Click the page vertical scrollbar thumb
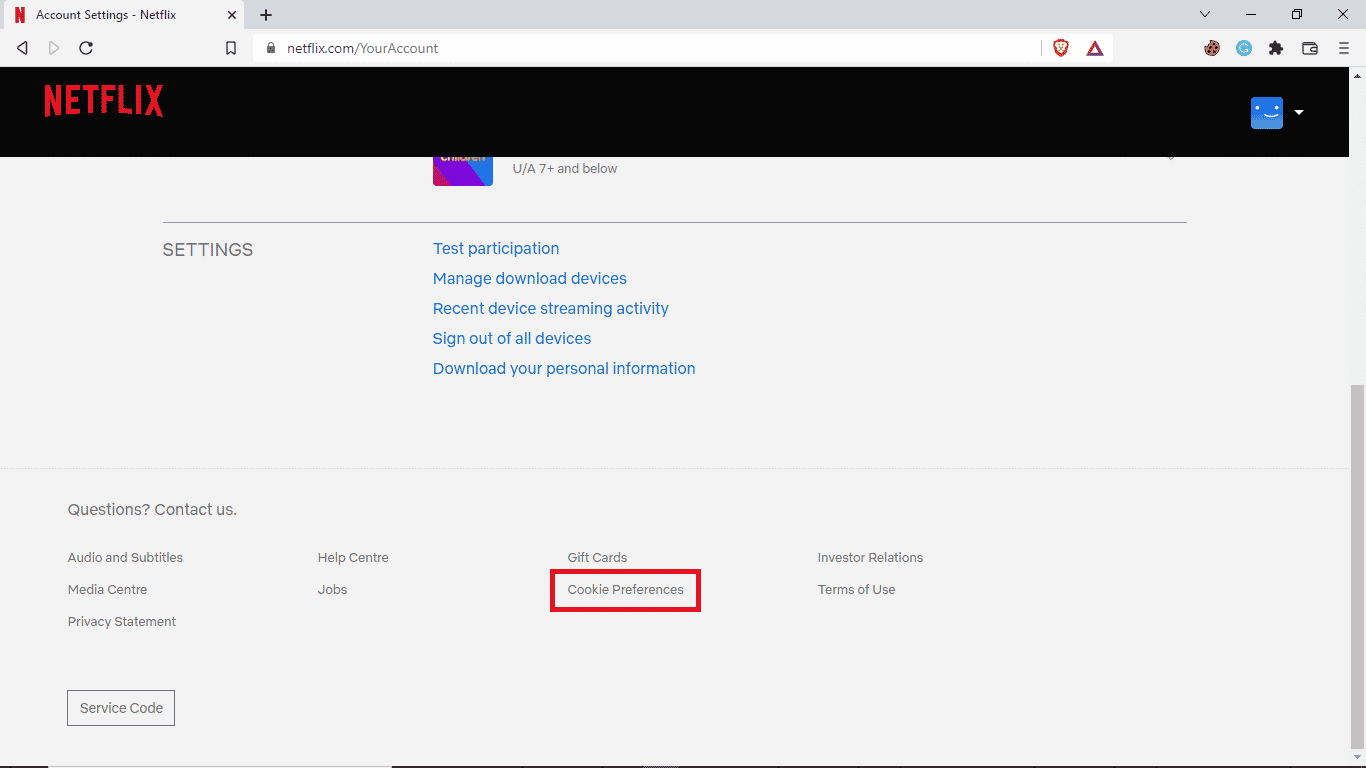Screen dimensions: 1366x768 [1357, 566]
